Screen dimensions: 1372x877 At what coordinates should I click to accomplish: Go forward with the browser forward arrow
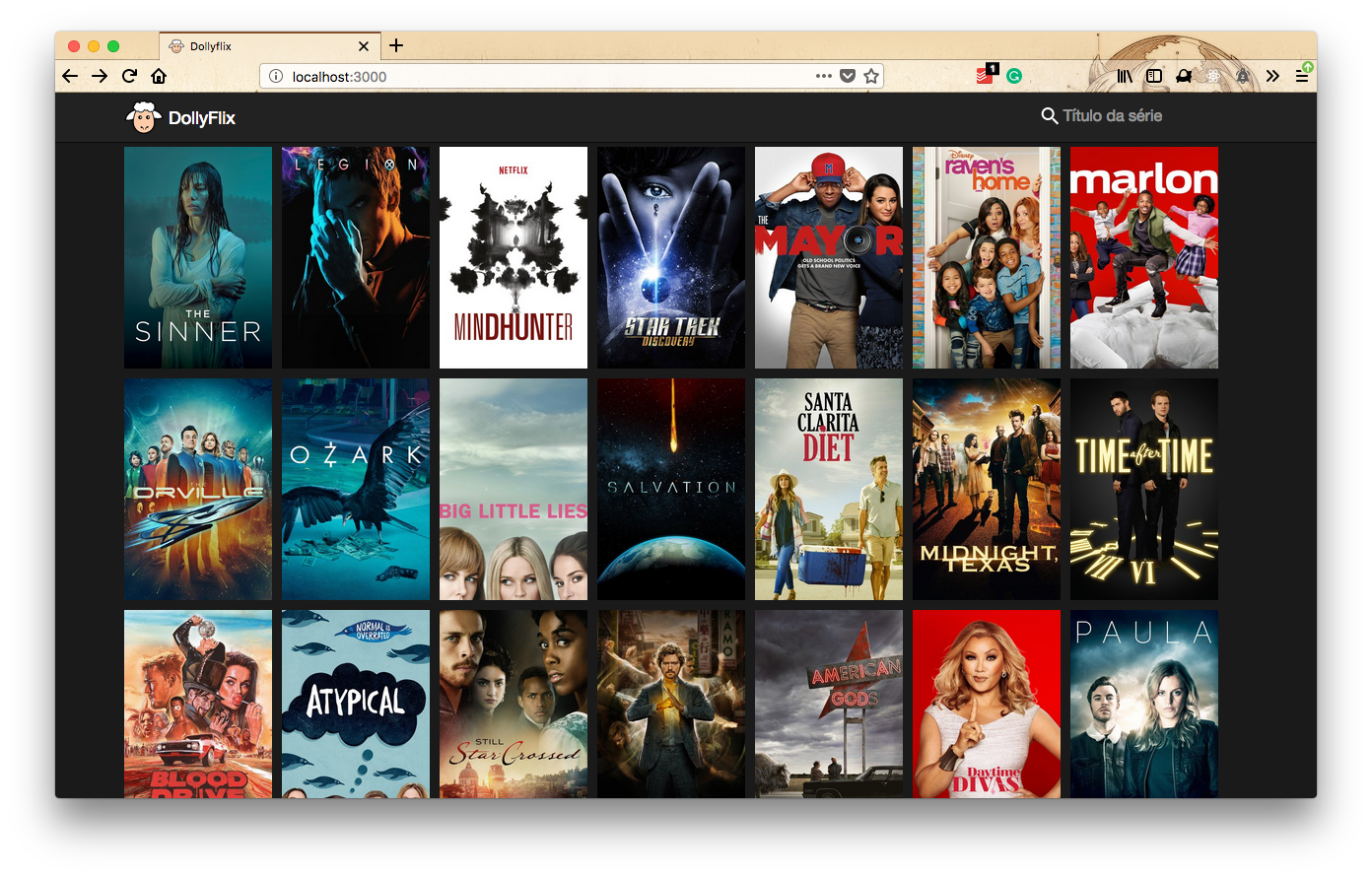[x=100, y=76]
